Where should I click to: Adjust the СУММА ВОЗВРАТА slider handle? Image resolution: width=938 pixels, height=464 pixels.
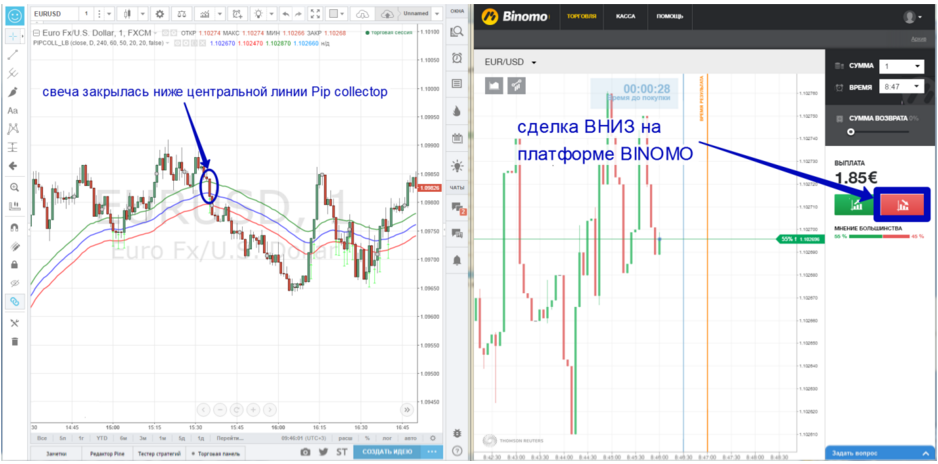click(x=851, y=132)
